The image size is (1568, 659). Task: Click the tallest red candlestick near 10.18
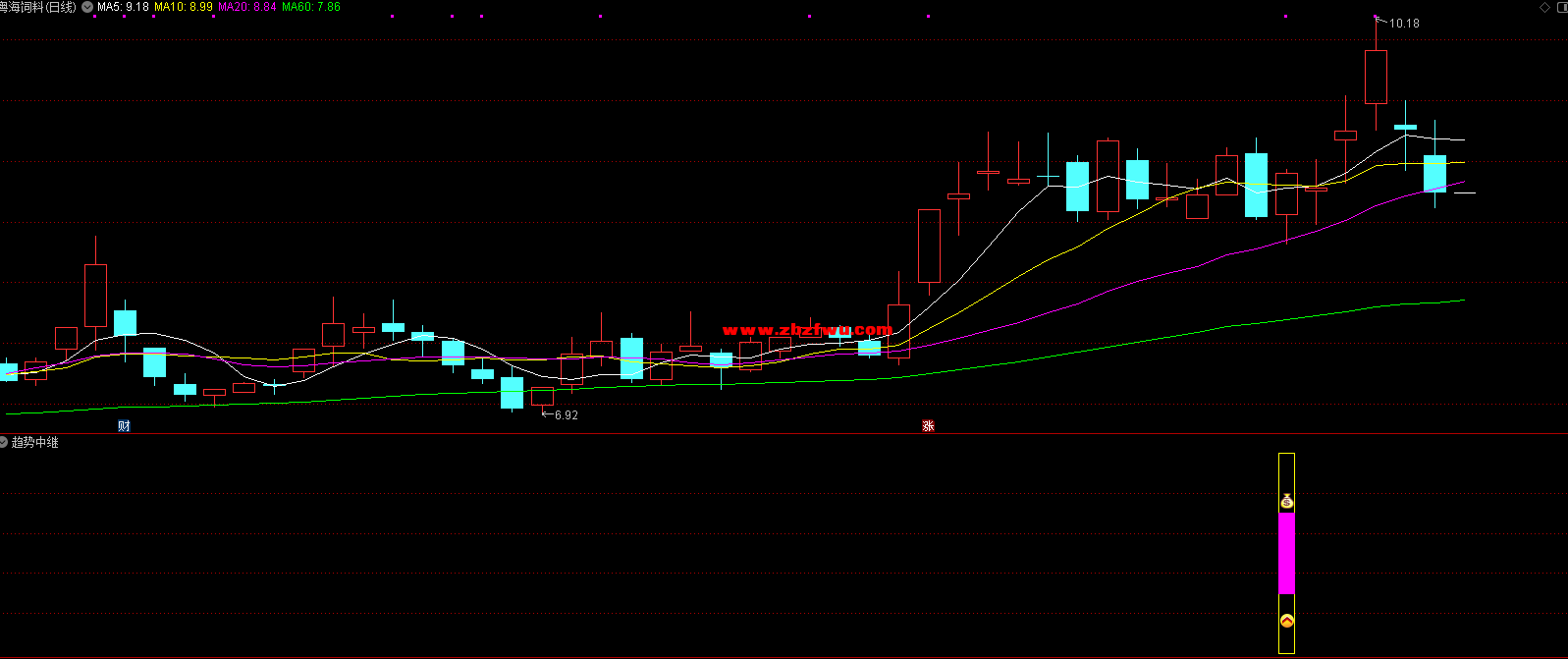click(x=1376, y=77)
